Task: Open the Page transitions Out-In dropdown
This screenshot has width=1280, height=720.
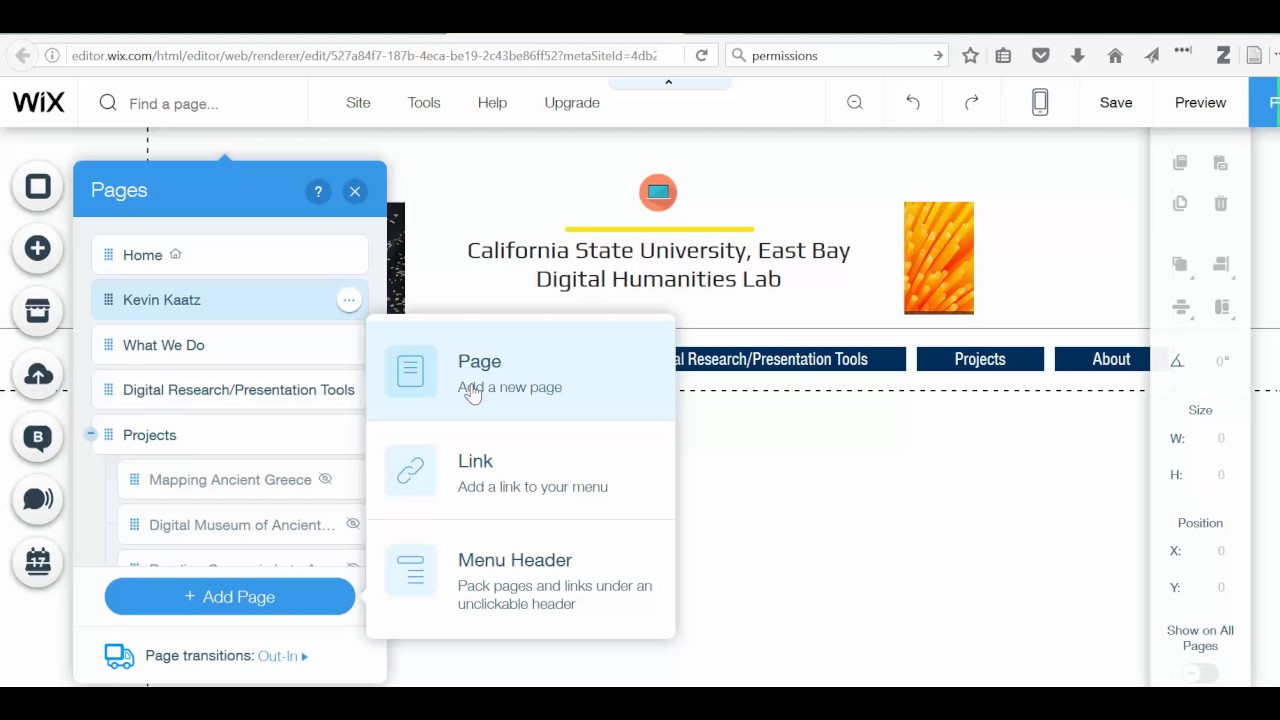Action: pos(283,656)
